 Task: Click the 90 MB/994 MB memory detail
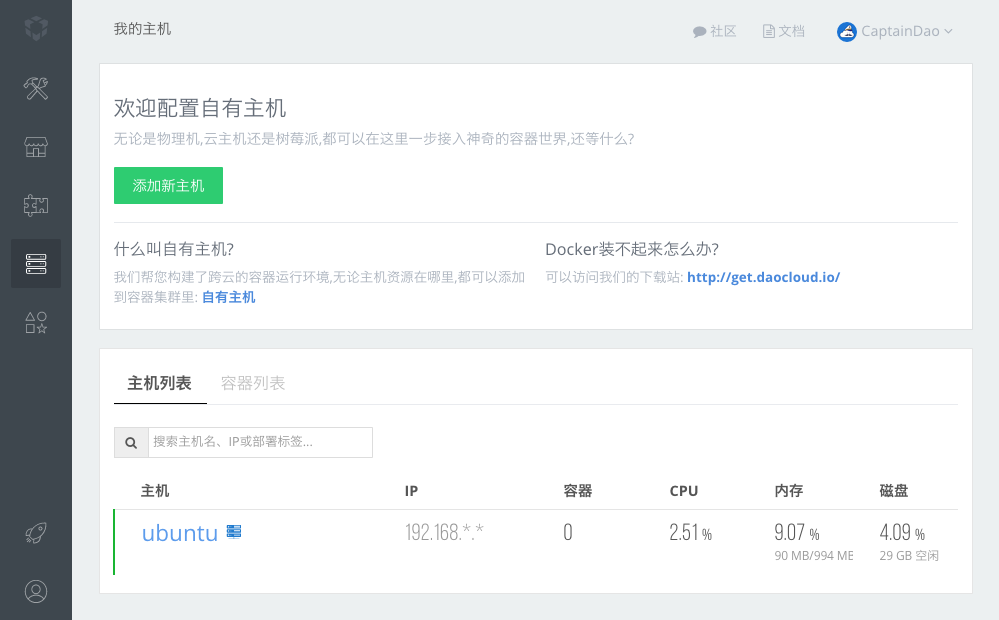[x=814, y=556]
